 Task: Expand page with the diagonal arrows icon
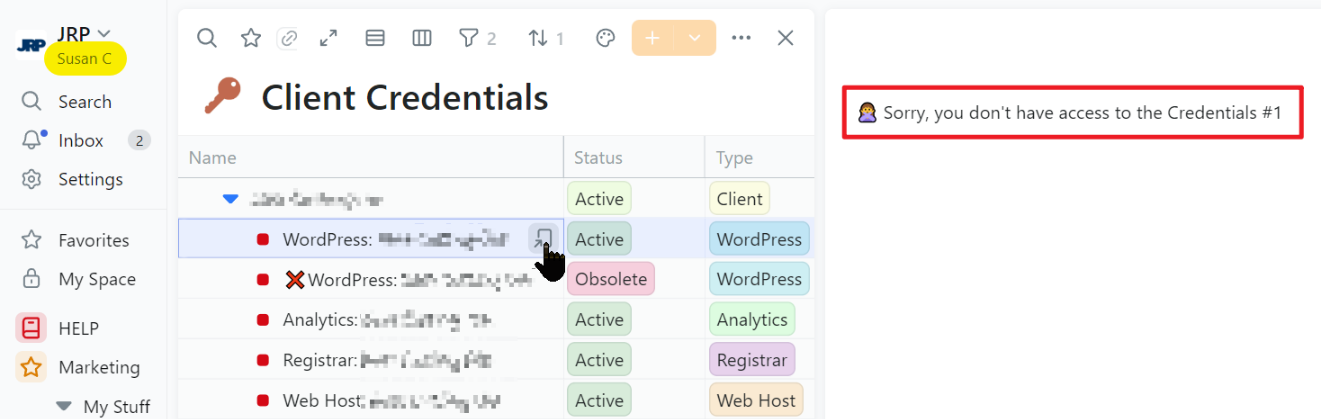[x=328, y=38]
